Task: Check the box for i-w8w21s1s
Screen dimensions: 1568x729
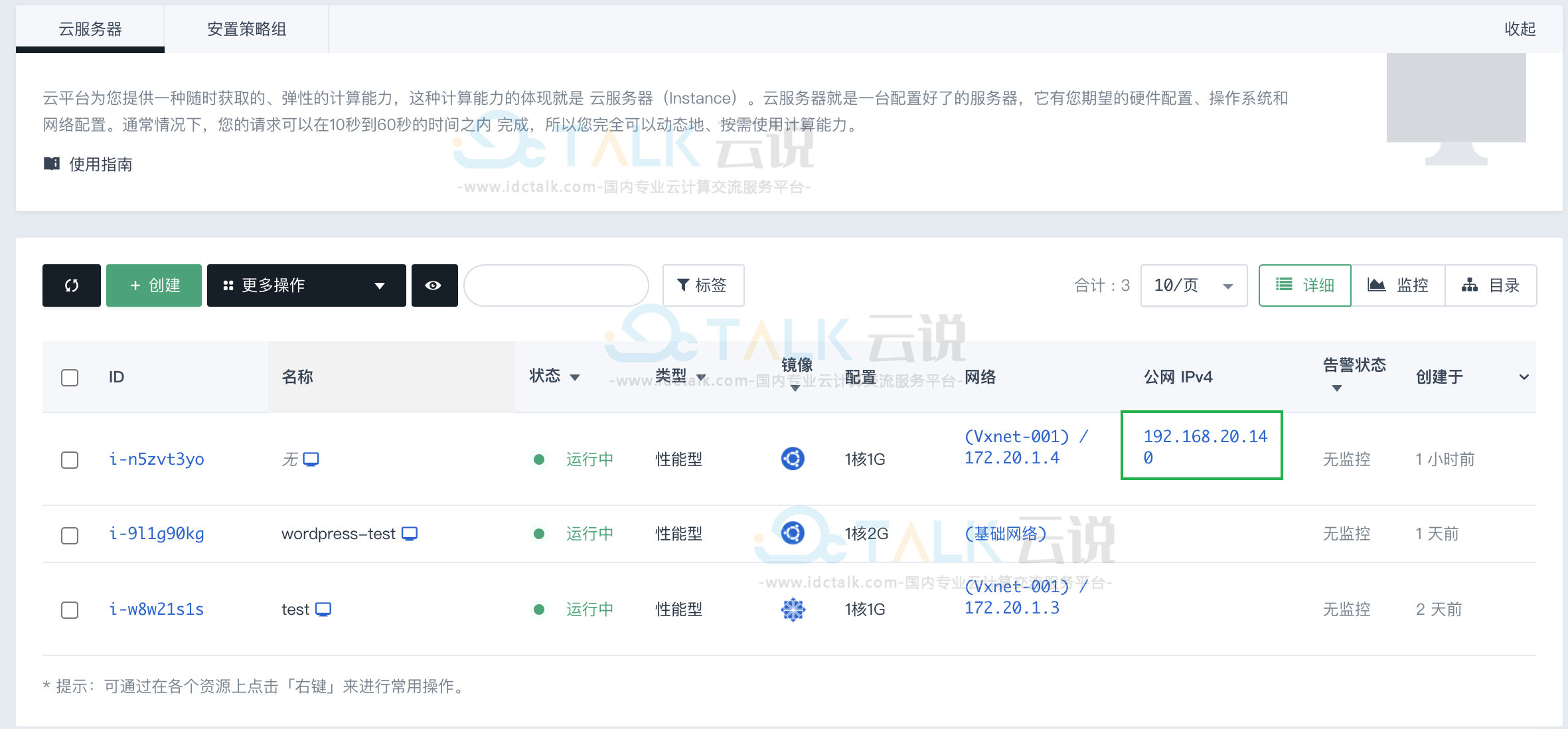Action: click(70, 610)
